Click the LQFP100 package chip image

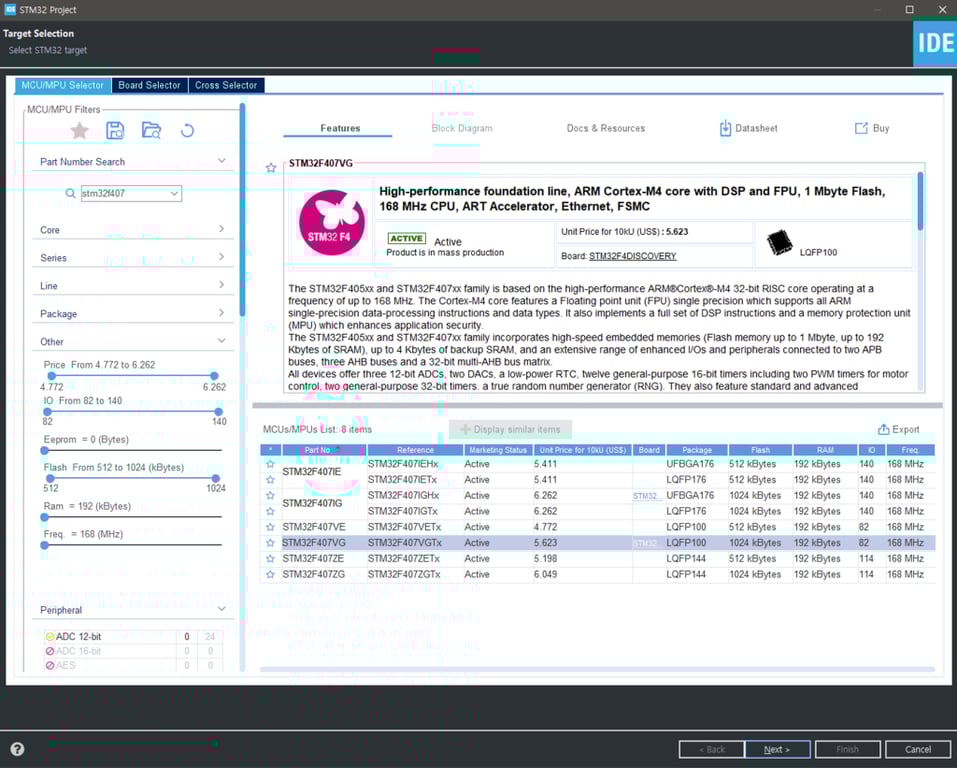779,242
